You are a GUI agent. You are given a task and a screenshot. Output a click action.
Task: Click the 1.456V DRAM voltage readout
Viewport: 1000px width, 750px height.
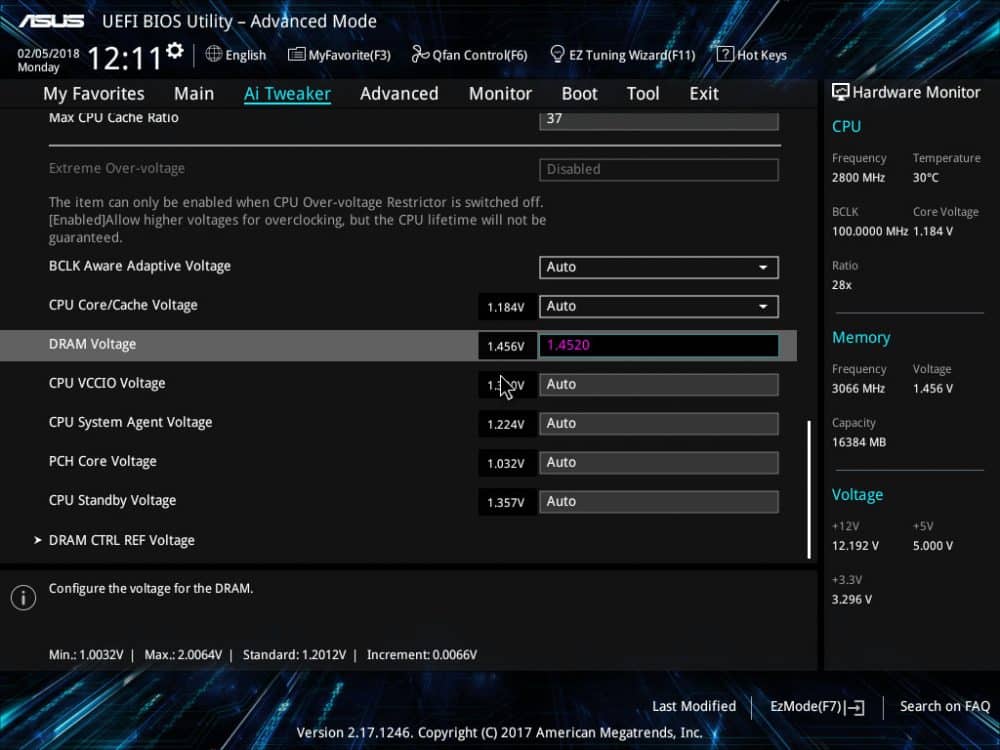tap(506, 346)
